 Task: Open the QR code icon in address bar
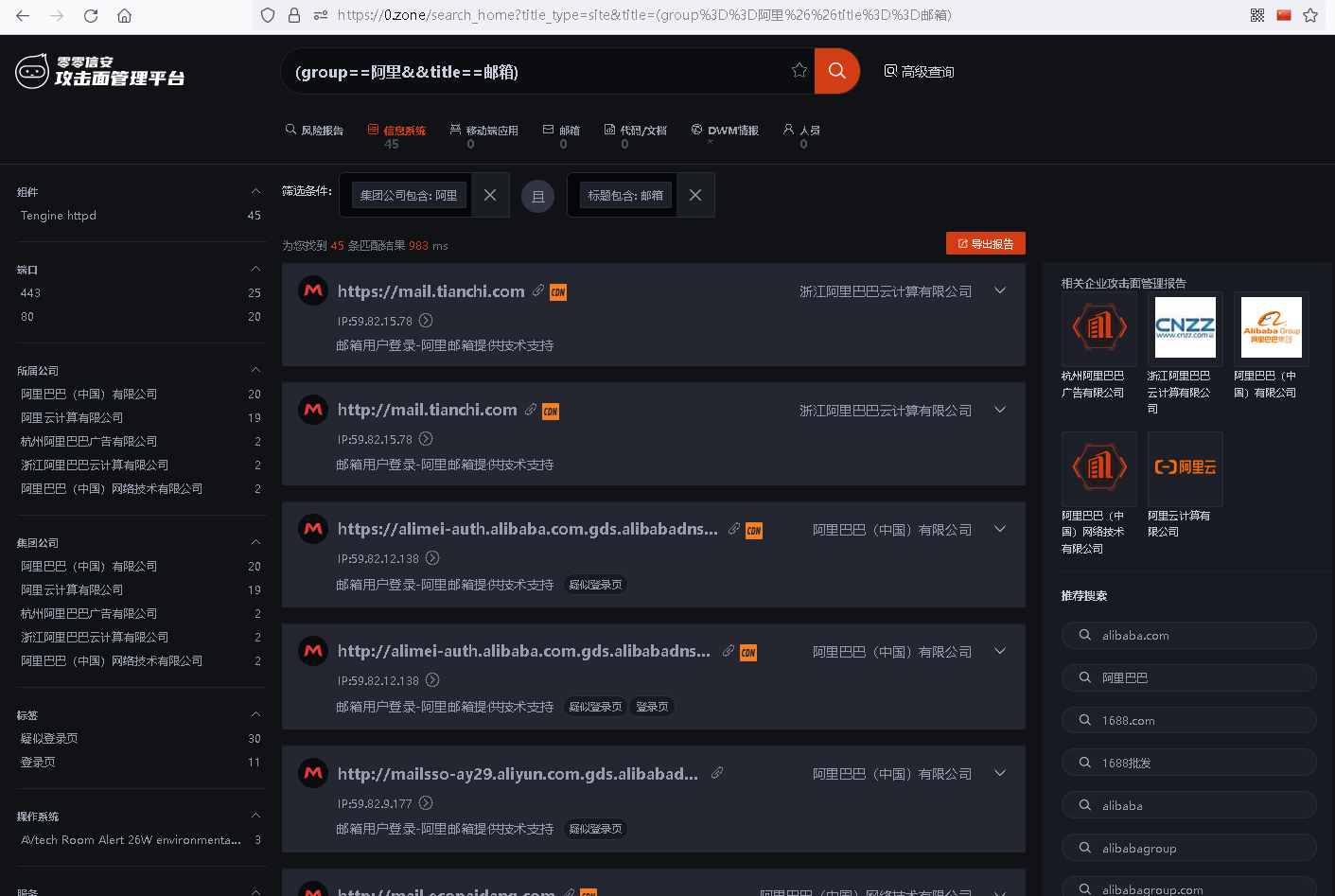point(1257,15)
